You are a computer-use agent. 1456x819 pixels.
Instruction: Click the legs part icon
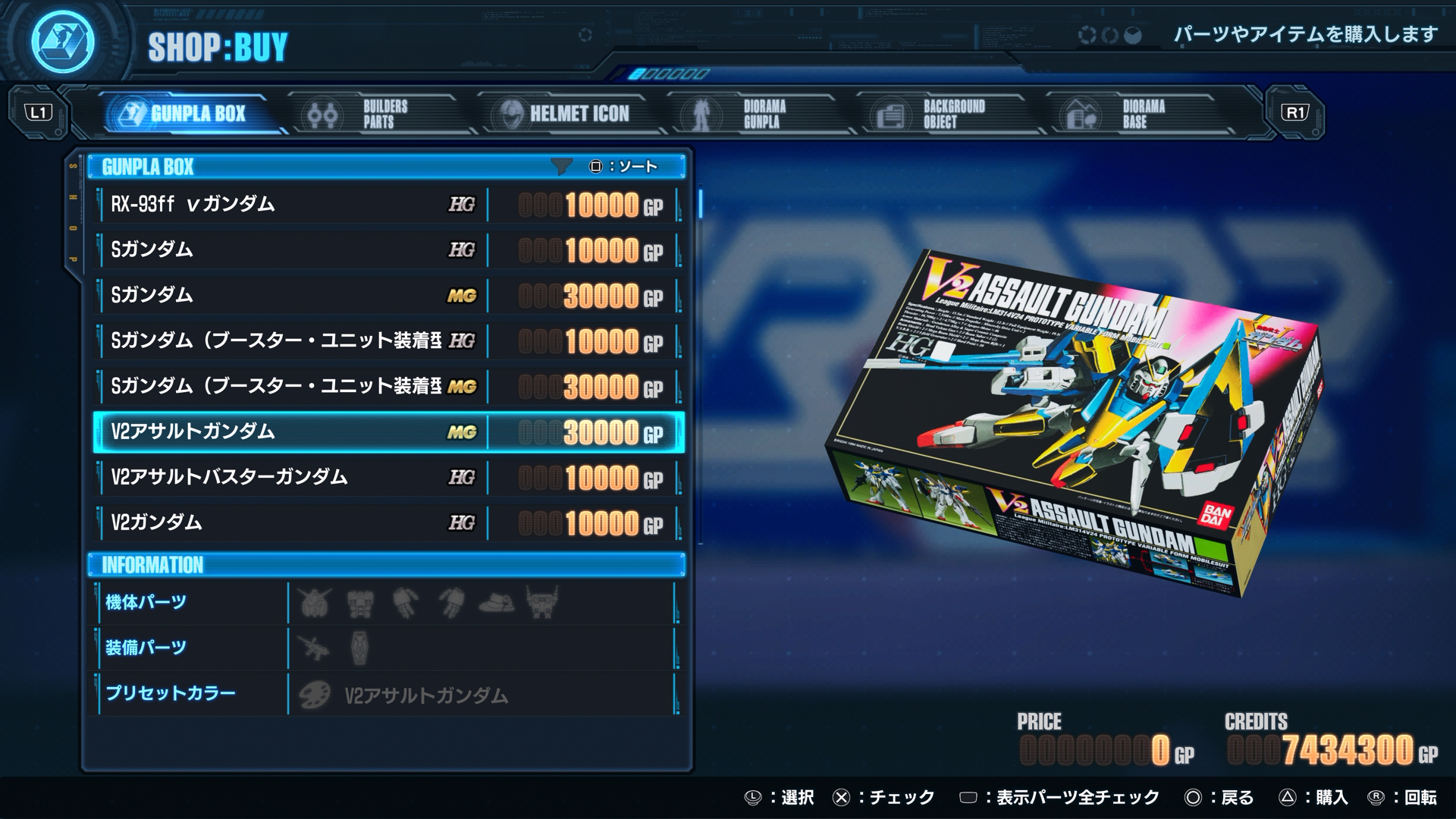[x=452, y=604]
